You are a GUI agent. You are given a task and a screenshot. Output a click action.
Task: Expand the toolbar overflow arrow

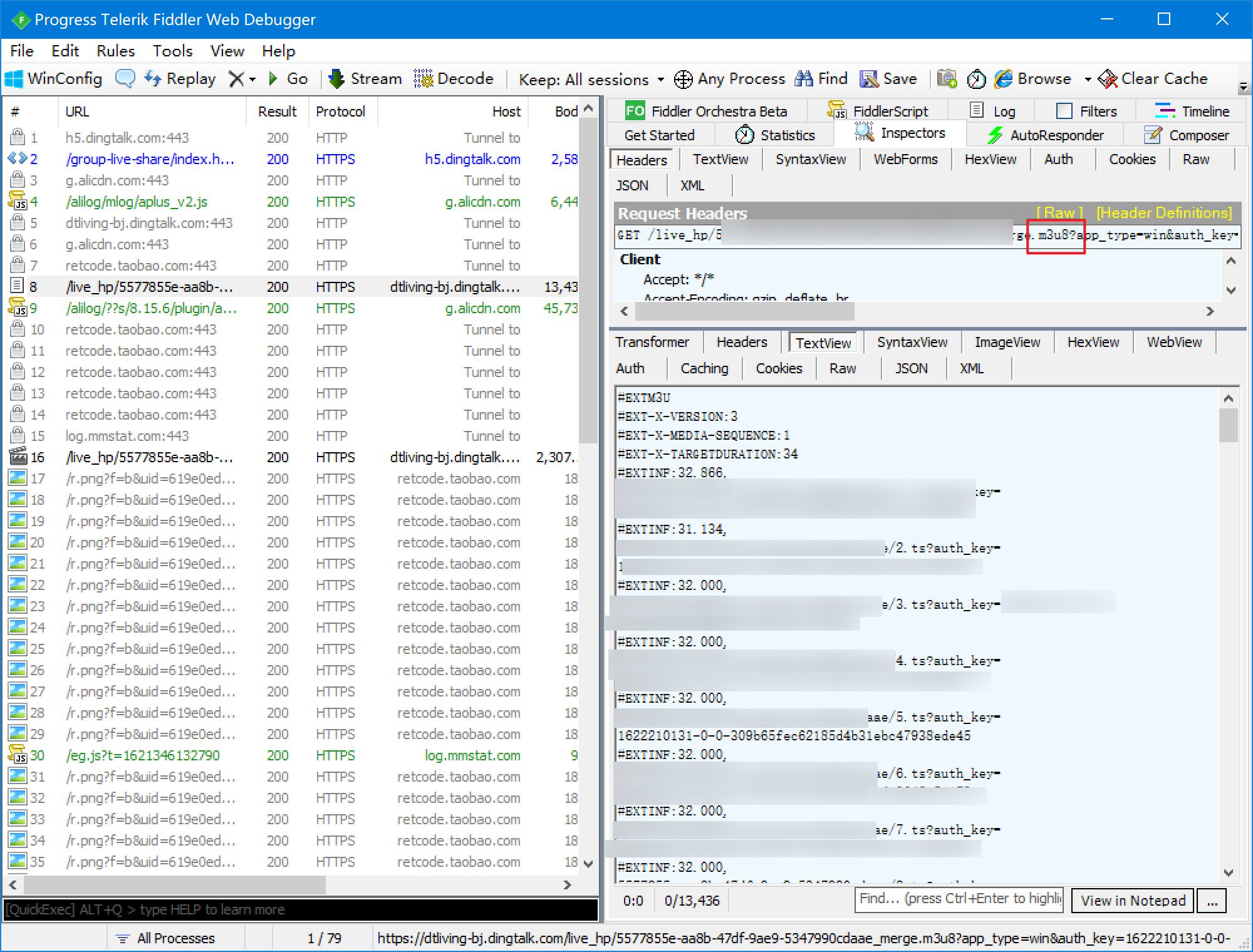pos(1244,86)
